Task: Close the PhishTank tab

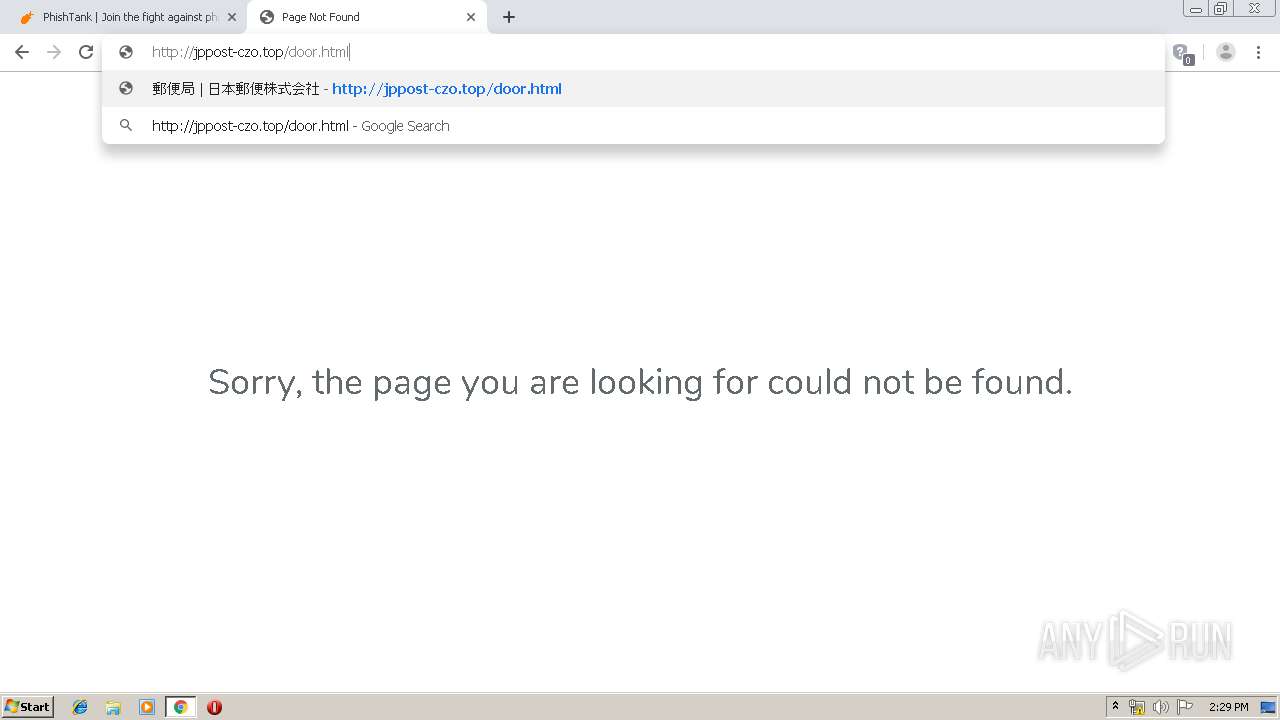Action: [232, 17]
